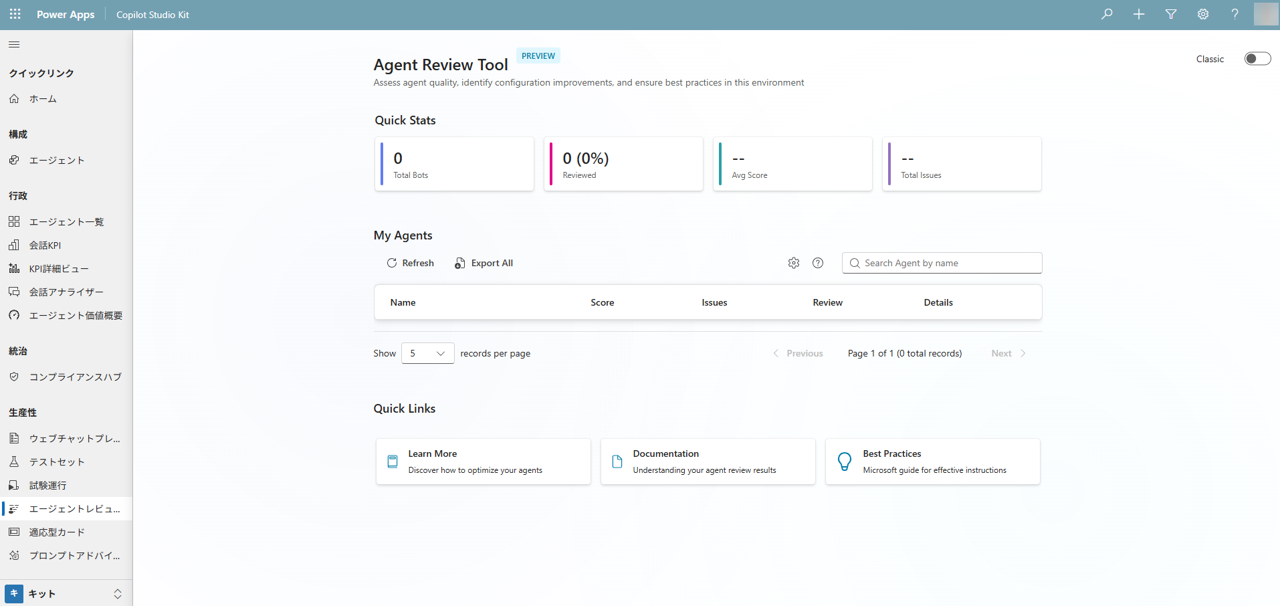The width and height of the screenshot is (1280, 606).
Task: Click the Refresh button
Action: 410,263
